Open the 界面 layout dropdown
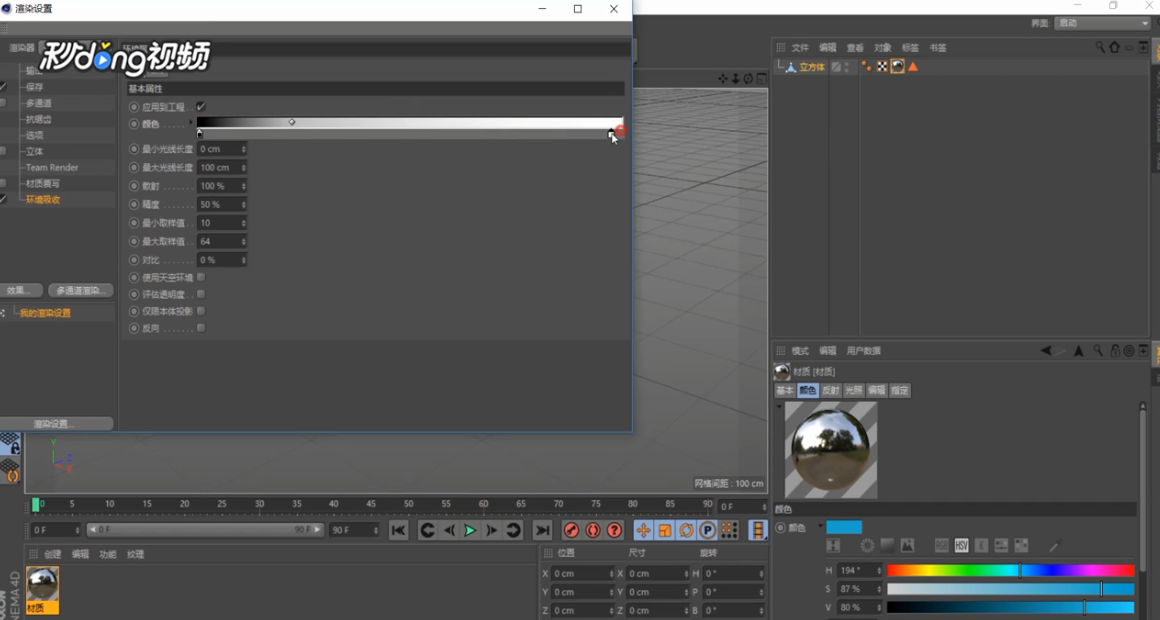 pyautogui.click(x=1102, y=23)
